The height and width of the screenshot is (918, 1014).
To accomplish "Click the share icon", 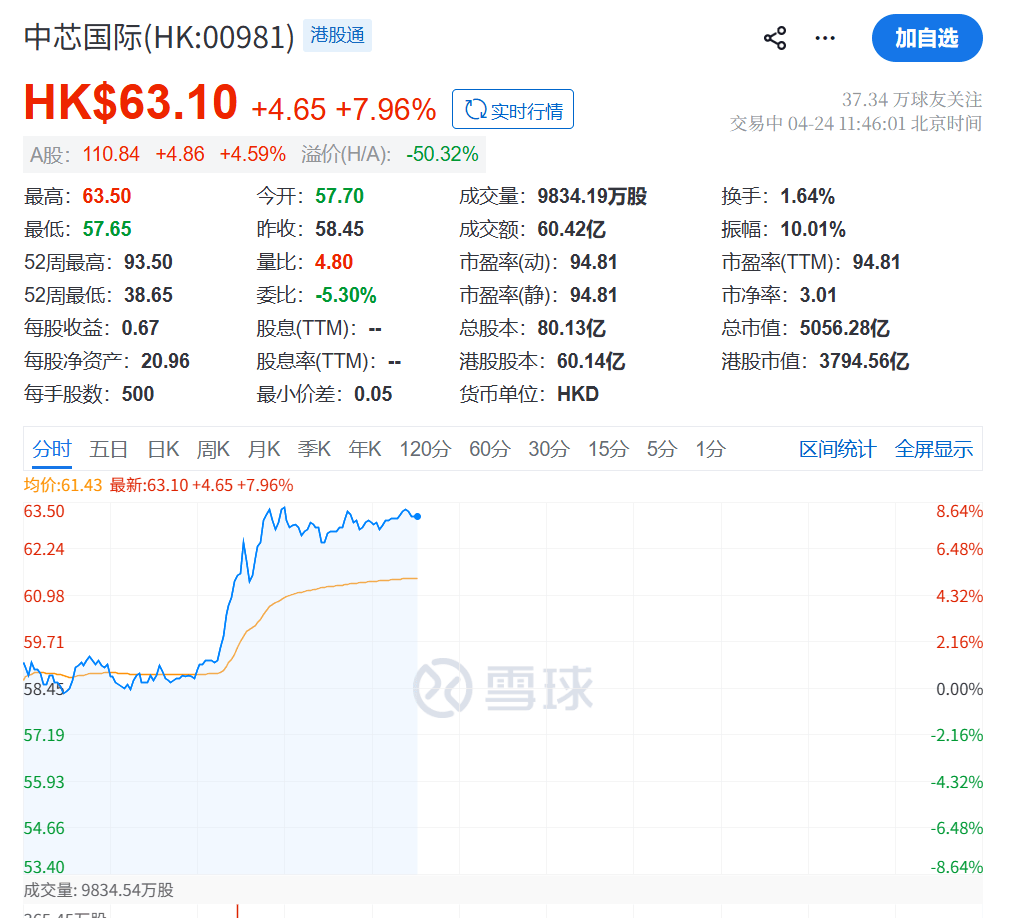I will (x=775, y=39).
